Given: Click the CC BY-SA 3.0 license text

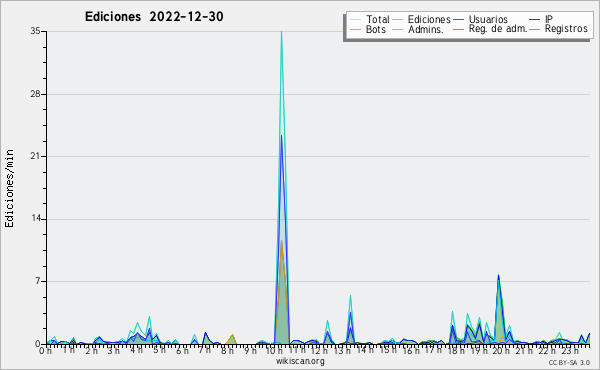Looking at the screenshot, I should click(569, 362).
